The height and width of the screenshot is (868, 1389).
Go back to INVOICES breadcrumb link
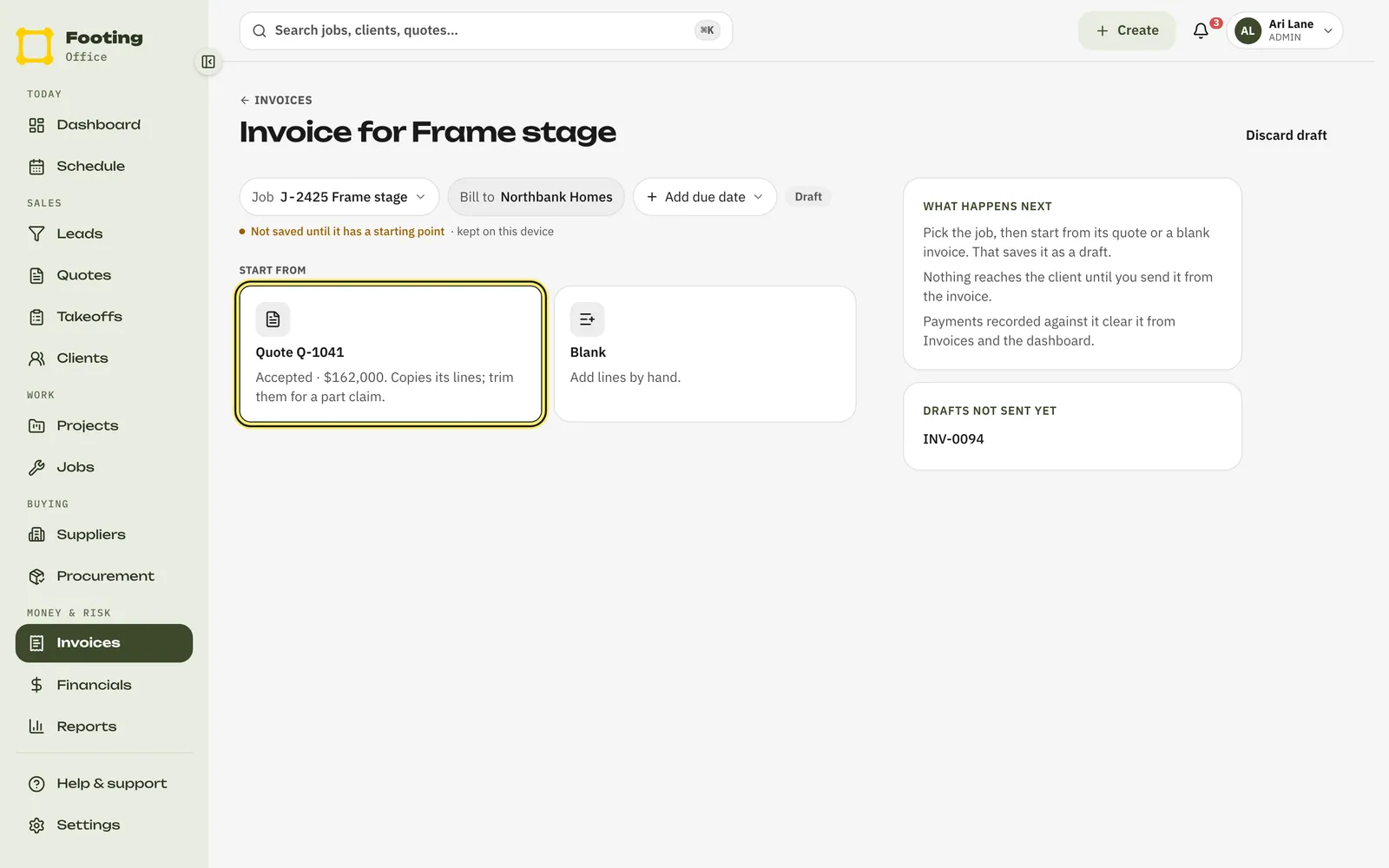[276, 101]
